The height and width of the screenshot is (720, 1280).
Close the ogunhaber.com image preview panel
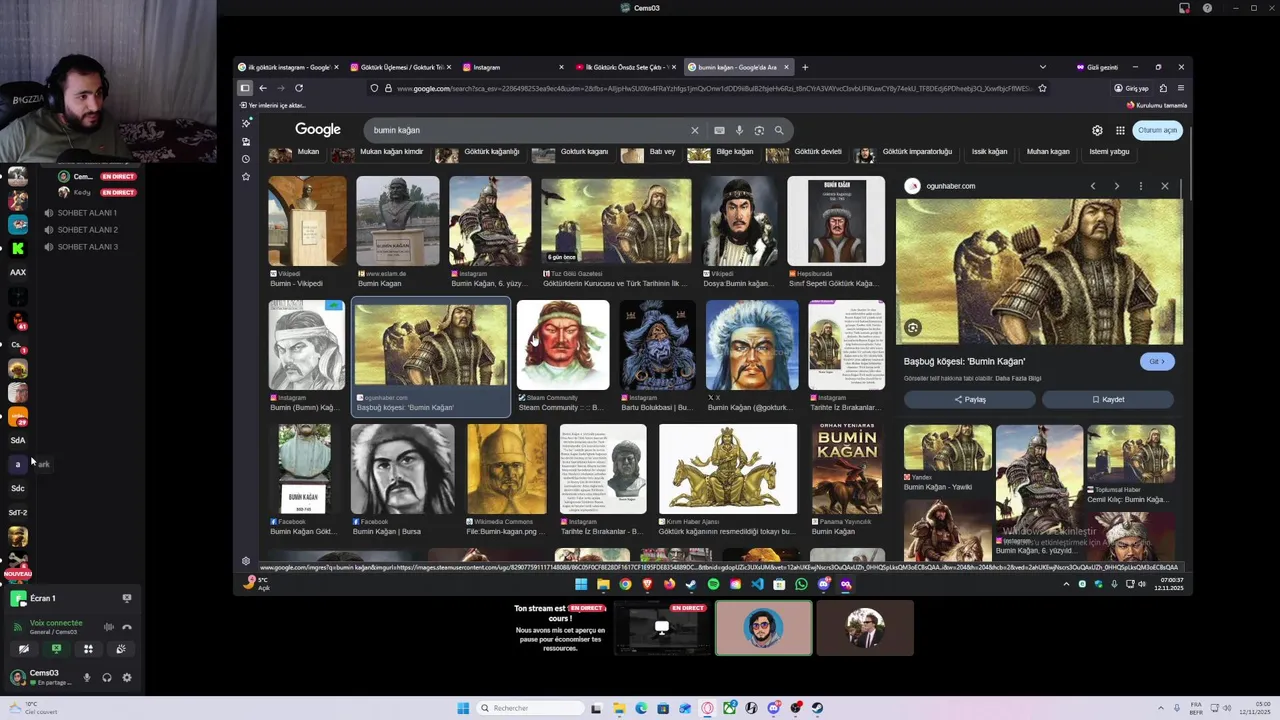(1164, 186)
